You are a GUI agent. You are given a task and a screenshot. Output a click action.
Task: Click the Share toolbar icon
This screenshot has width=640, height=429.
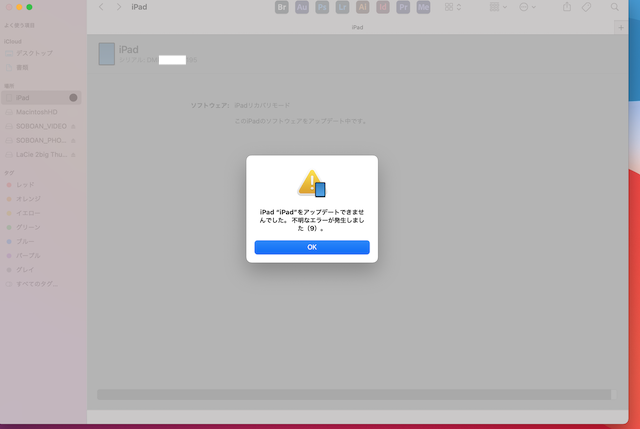567,7
